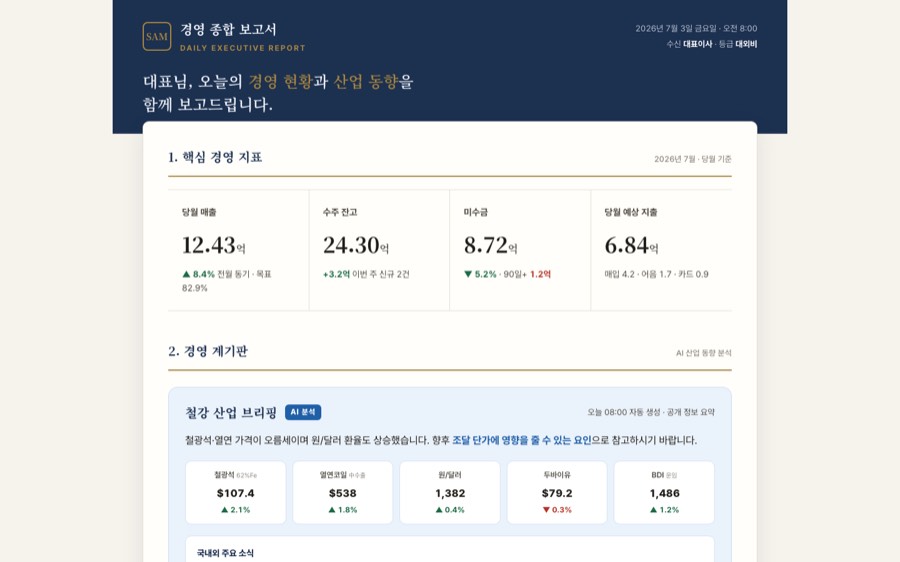This screenshot has height=562, width=900.
Task: Click the 경영 종합 보고서 title
Action: [228, 29]
